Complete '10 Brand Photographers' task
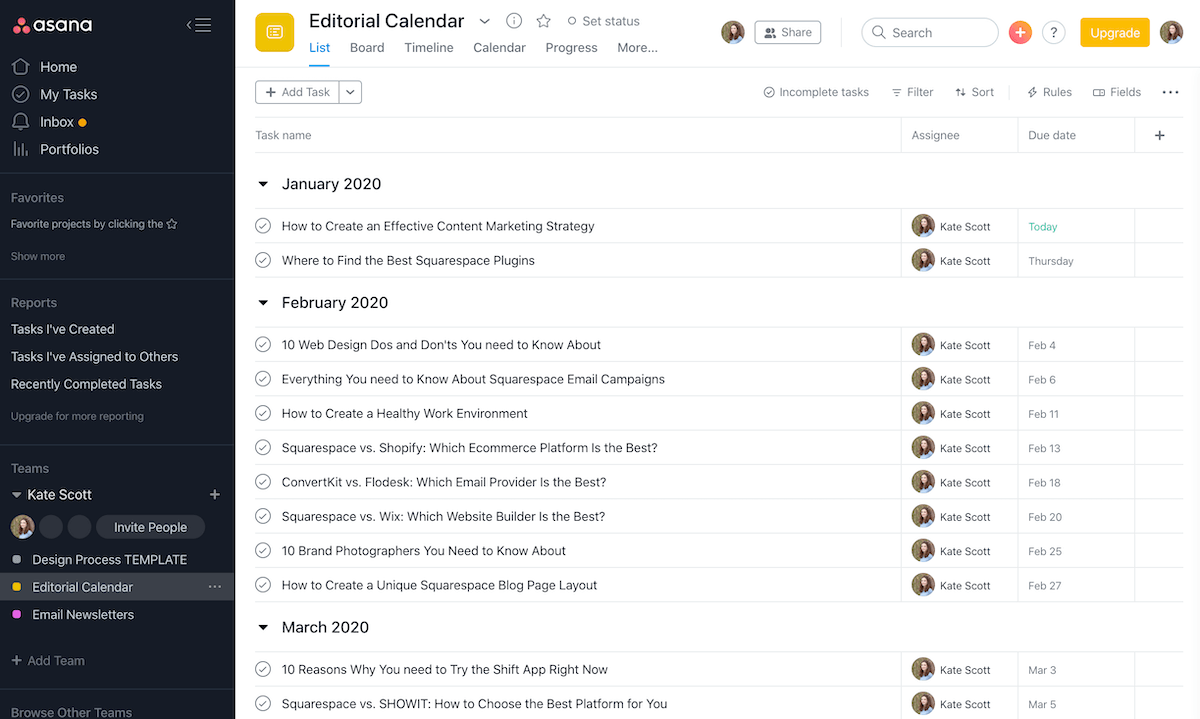Screen dimensions: 1200x719 (x=263, y=551)
